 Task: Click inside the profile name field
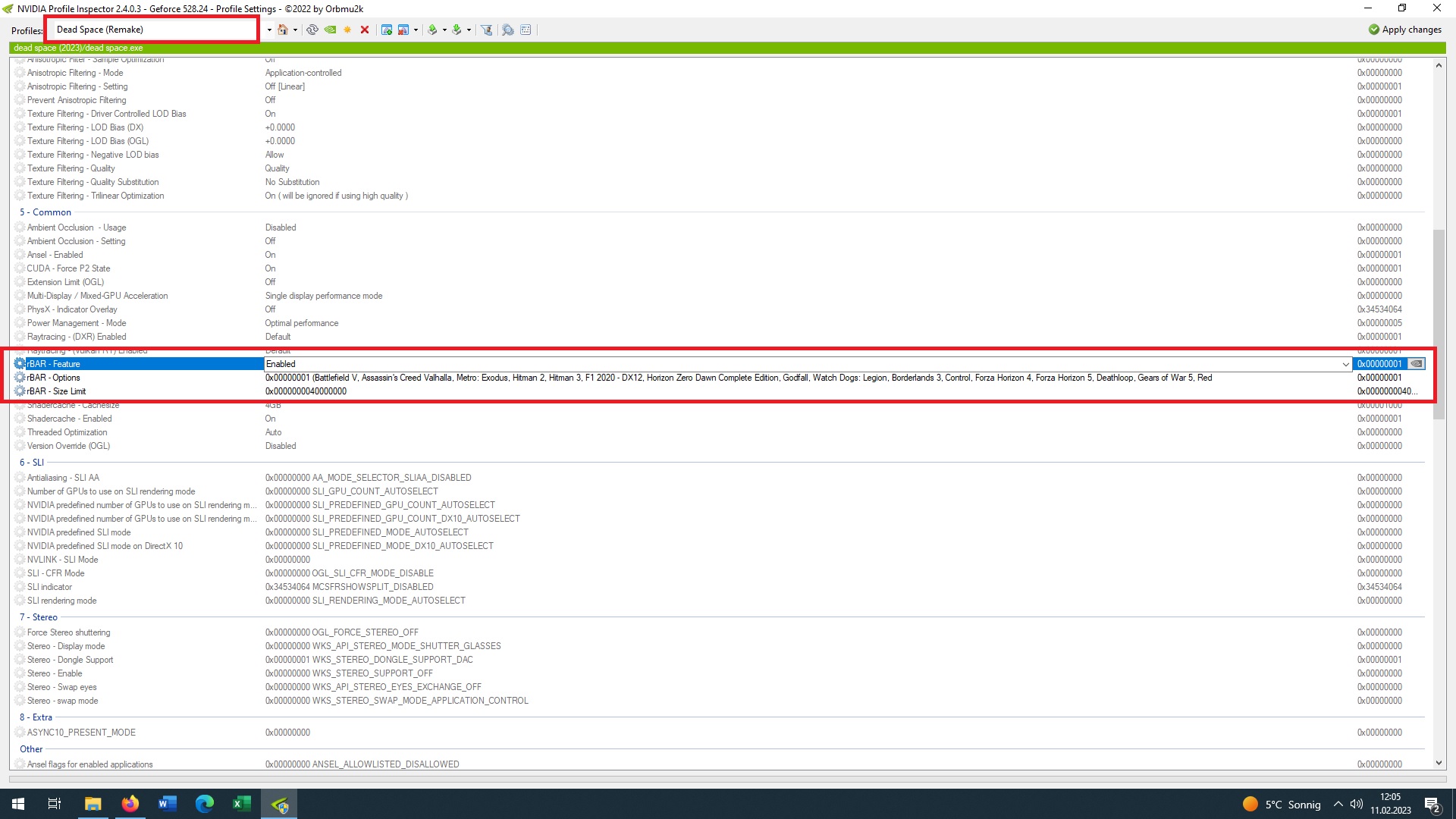[x=151, y=29]
